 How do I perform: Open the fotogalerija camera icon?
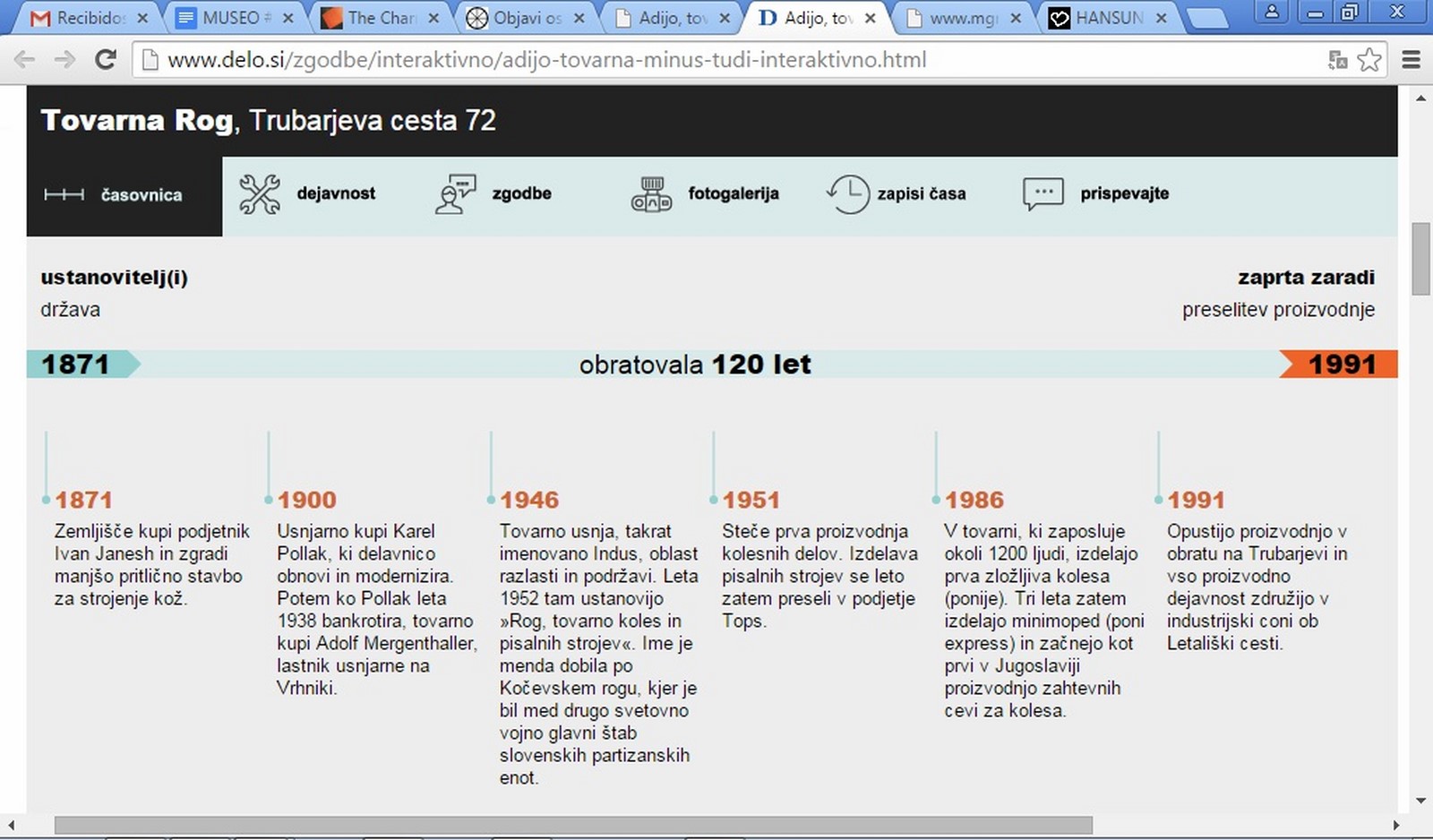click(x=651, y=194)
